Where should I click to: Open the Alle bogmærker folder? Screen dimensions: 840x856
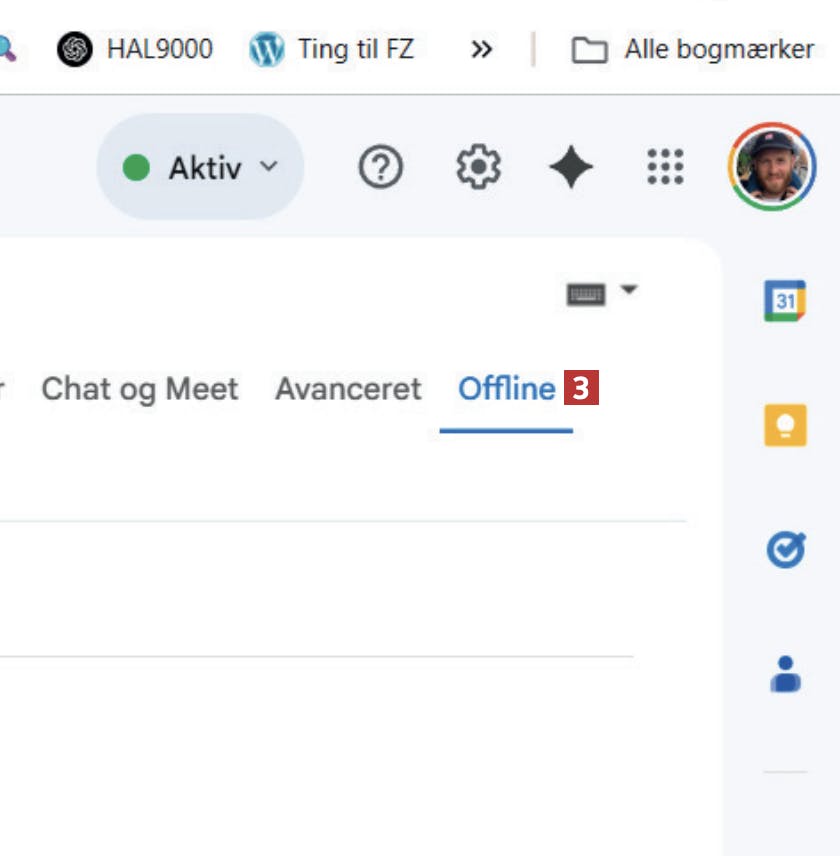point(692,50)
